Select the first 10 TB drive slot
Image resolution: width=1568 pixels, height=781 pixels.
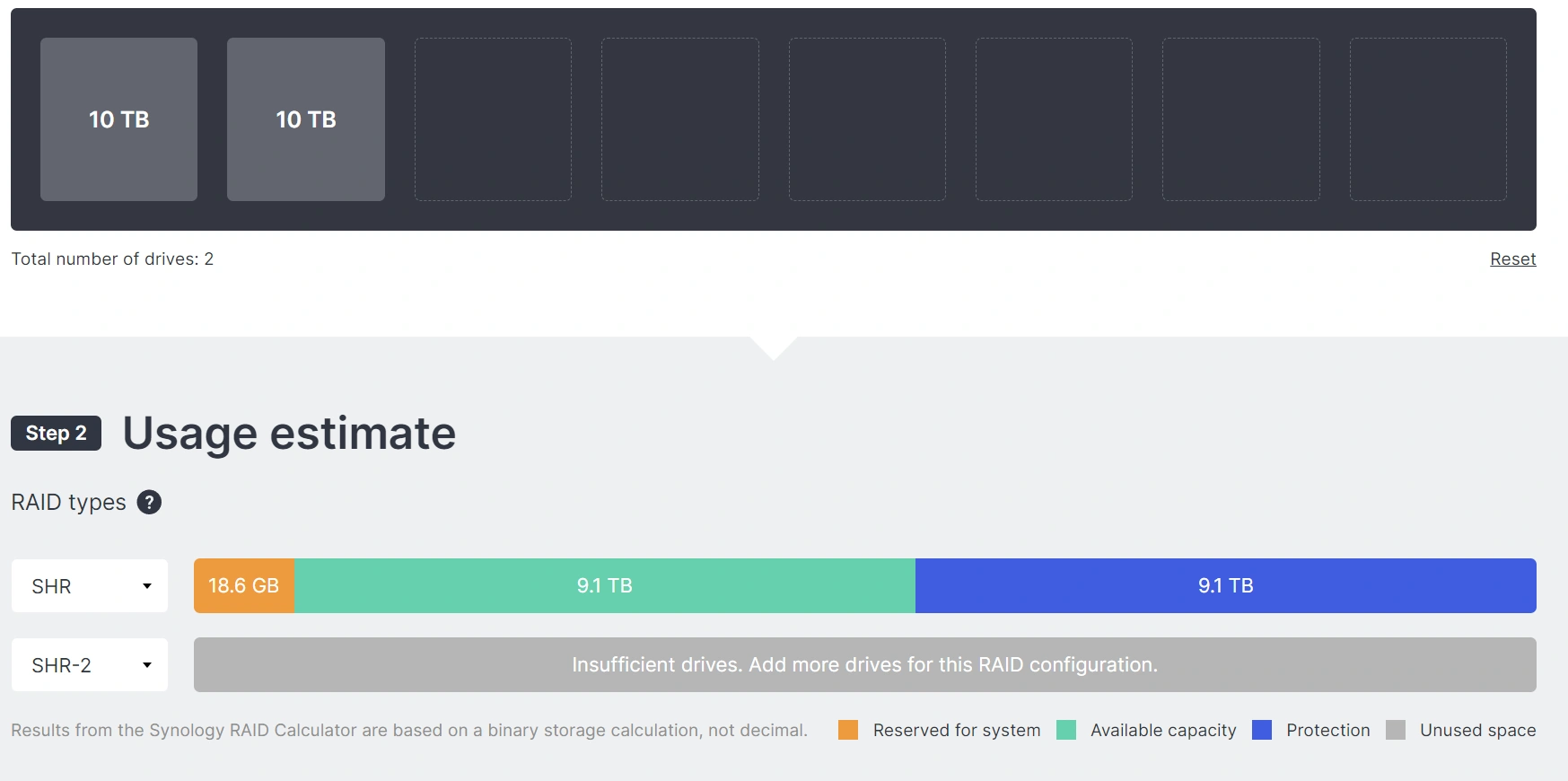[x=118, y=119]
